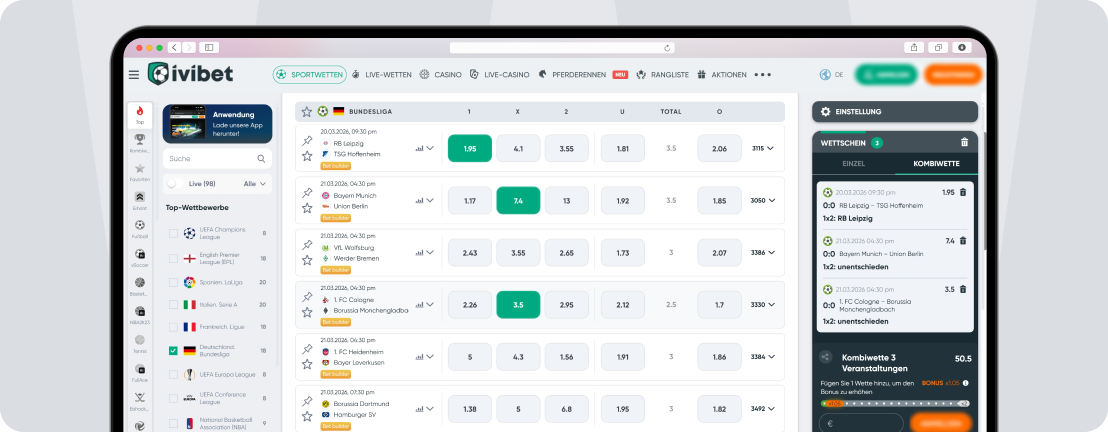Delete Bayern Munich bet from slip
Image resolution: width=1108 pixels, height=432 pixels.
tap(962, 241)
